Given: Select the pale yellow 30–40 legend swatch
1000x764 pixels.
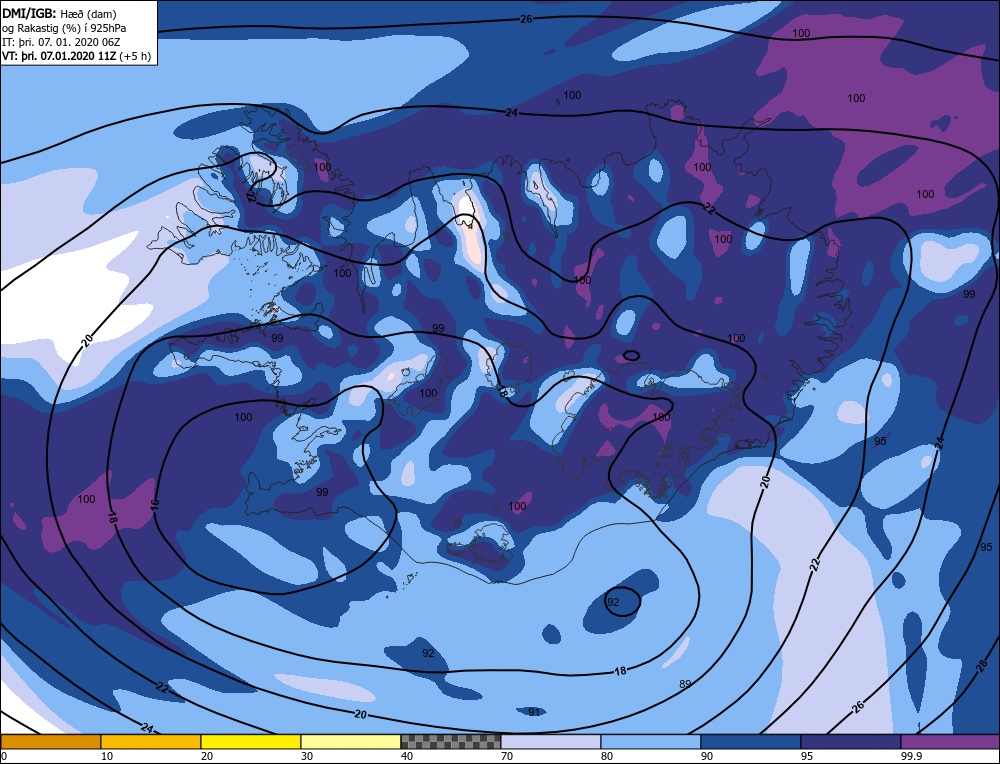Looking at the screenshot, I should [351, 741].
